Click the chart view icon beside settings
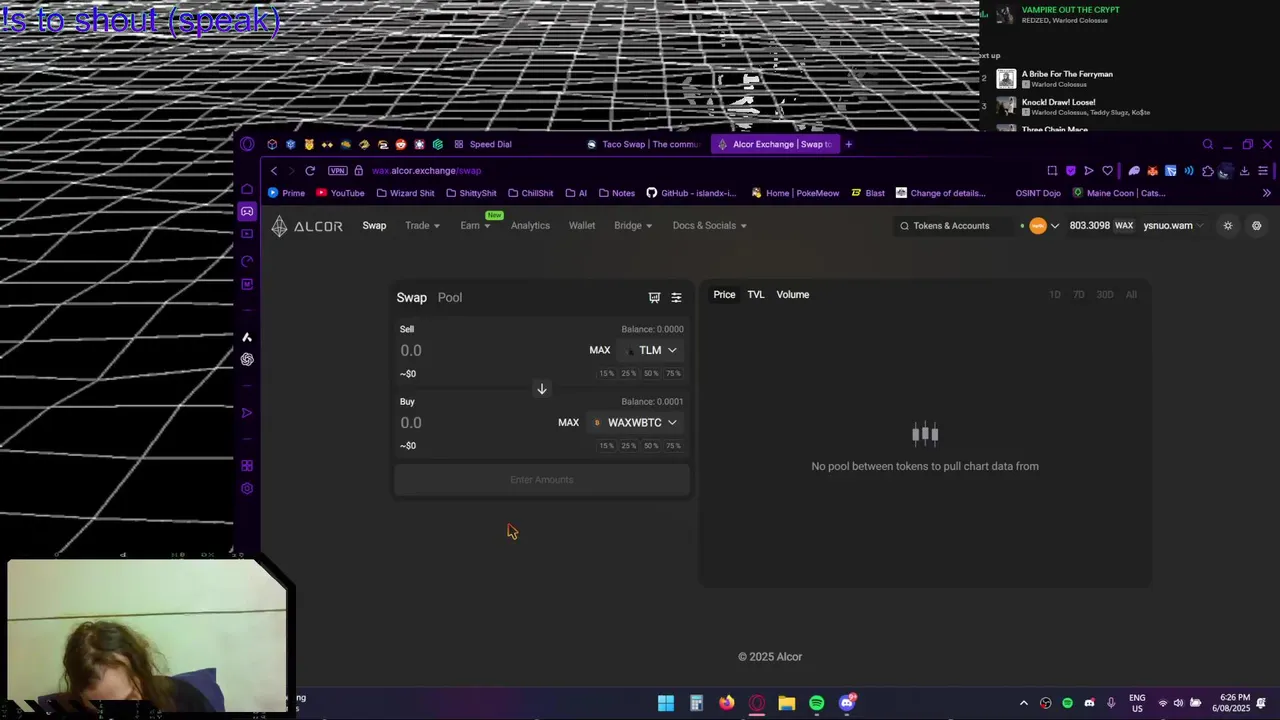1280x720 pixels. 654,298
